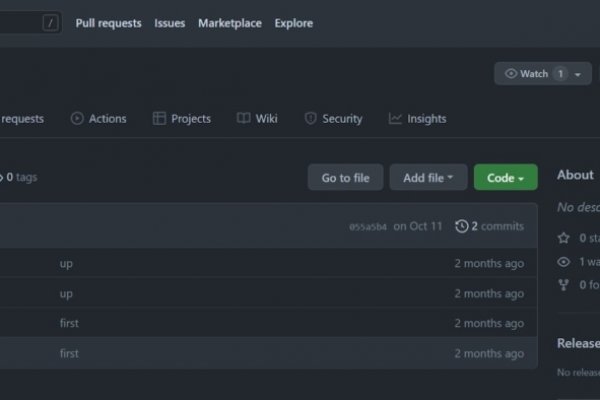Viewport: 600px width, 400px height.
Task: Click the eye icon for watching count
Action: 565,262
